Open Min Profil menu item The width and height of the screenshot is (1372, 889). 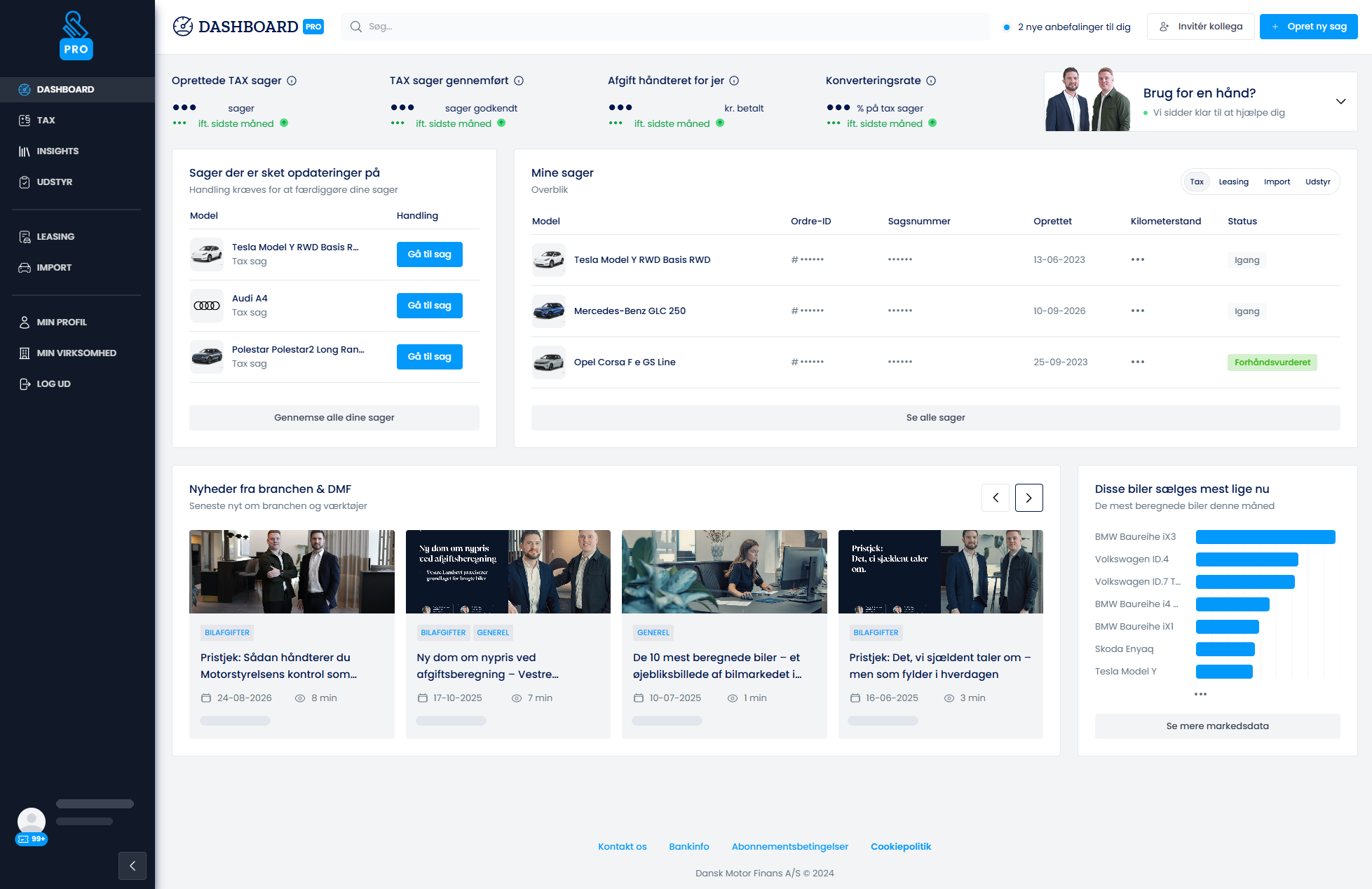click(62, 323)
